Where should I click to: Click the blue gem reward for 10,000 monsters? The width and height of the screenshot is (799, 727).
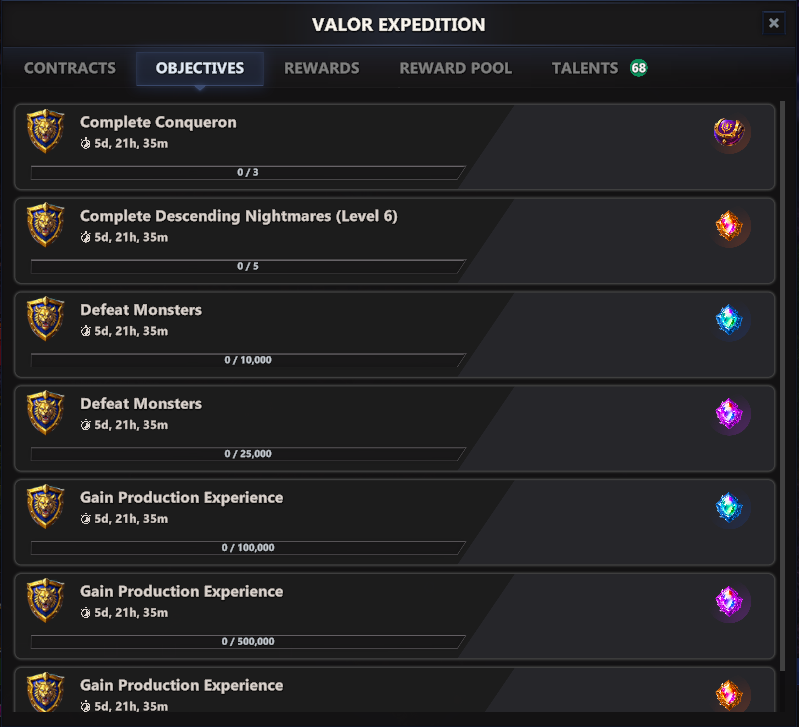(729, 320)
